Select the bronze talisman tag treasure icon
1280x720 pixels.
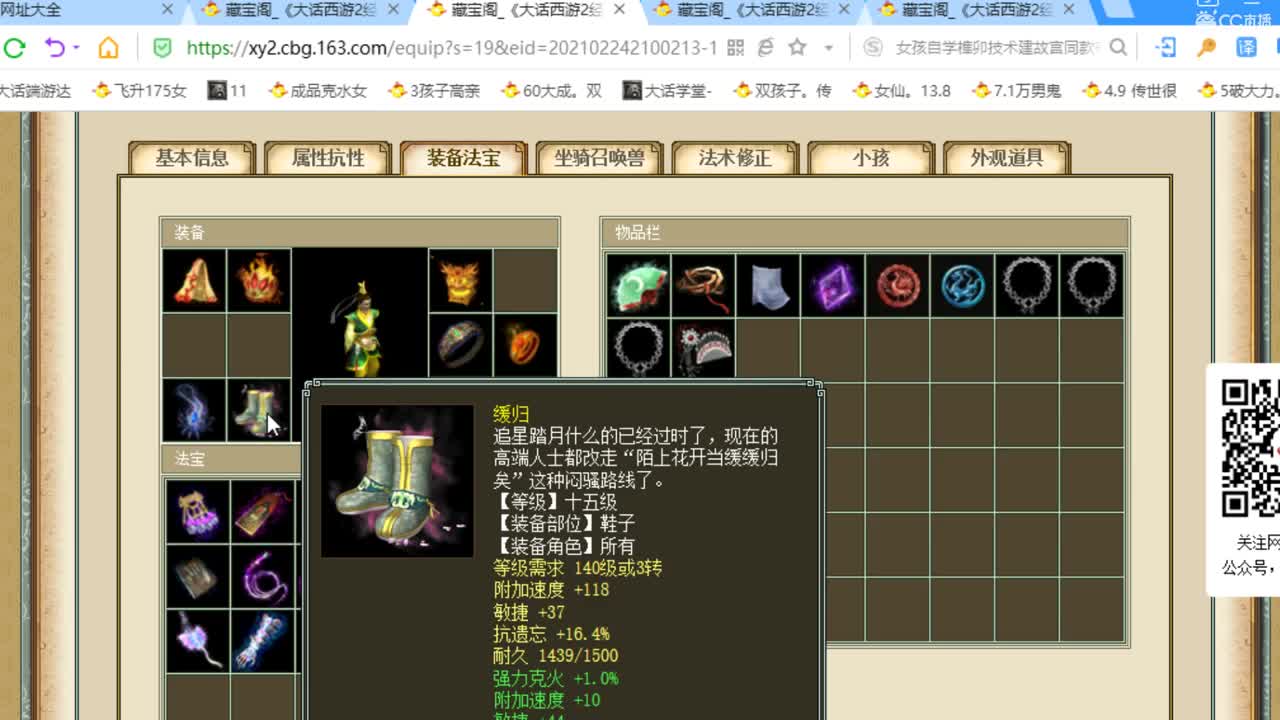point(262,511)
